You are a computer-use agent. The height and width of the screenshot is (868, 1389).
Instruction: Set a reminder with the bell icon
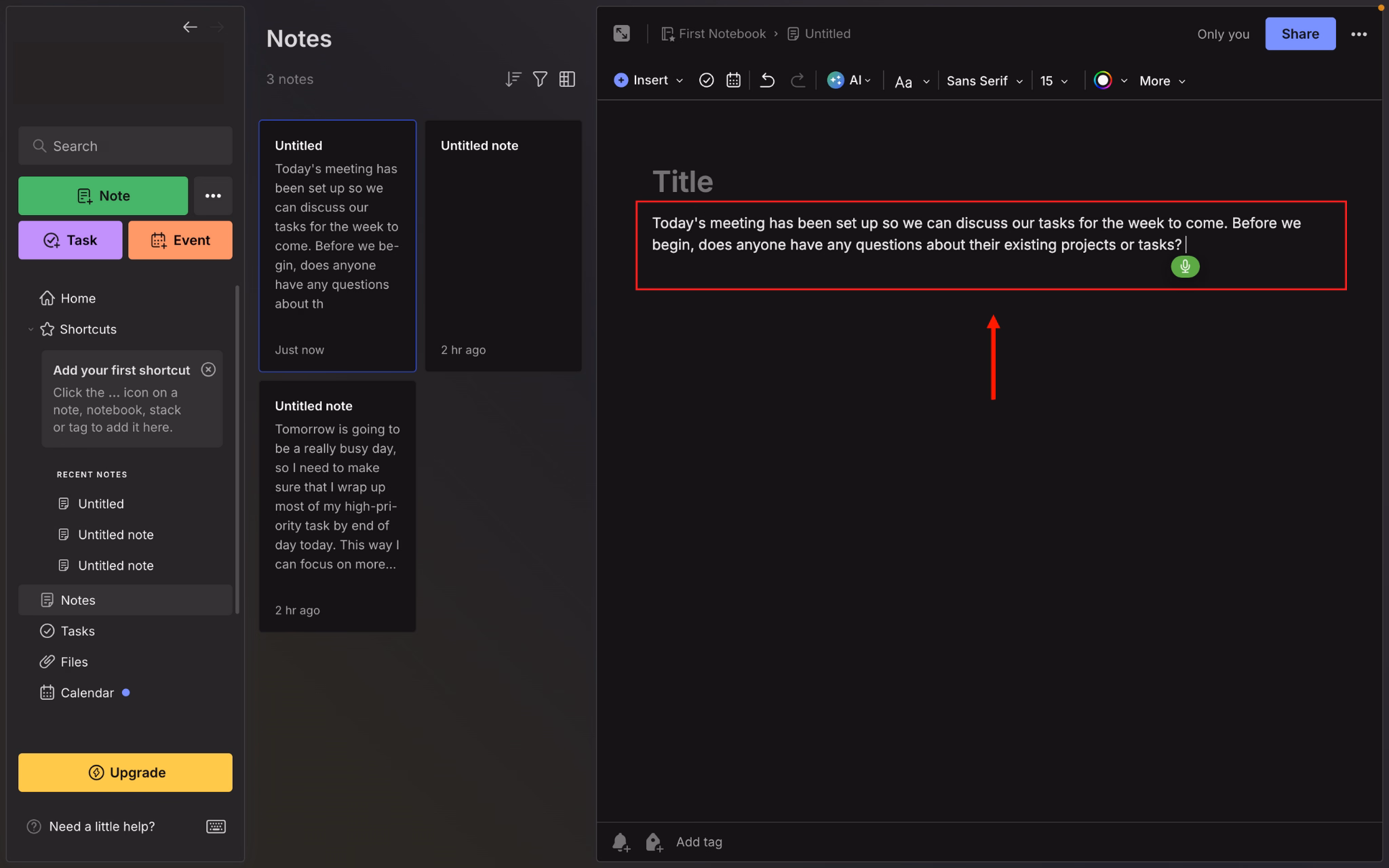click(x=619, y=842)
